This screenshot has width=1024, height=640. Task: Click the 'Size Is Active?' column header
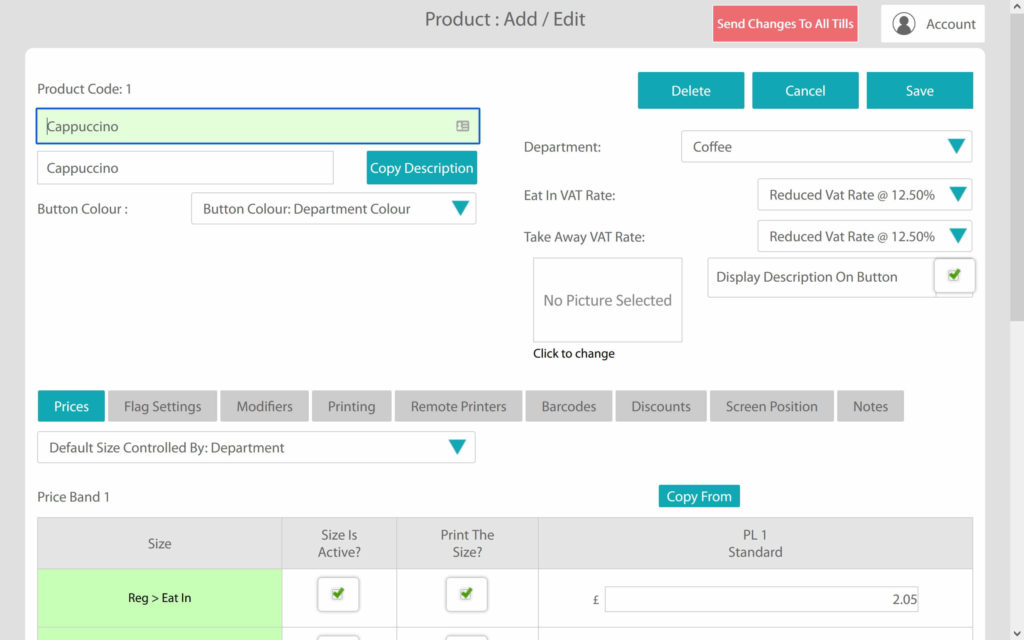click(x=339, y=543)
